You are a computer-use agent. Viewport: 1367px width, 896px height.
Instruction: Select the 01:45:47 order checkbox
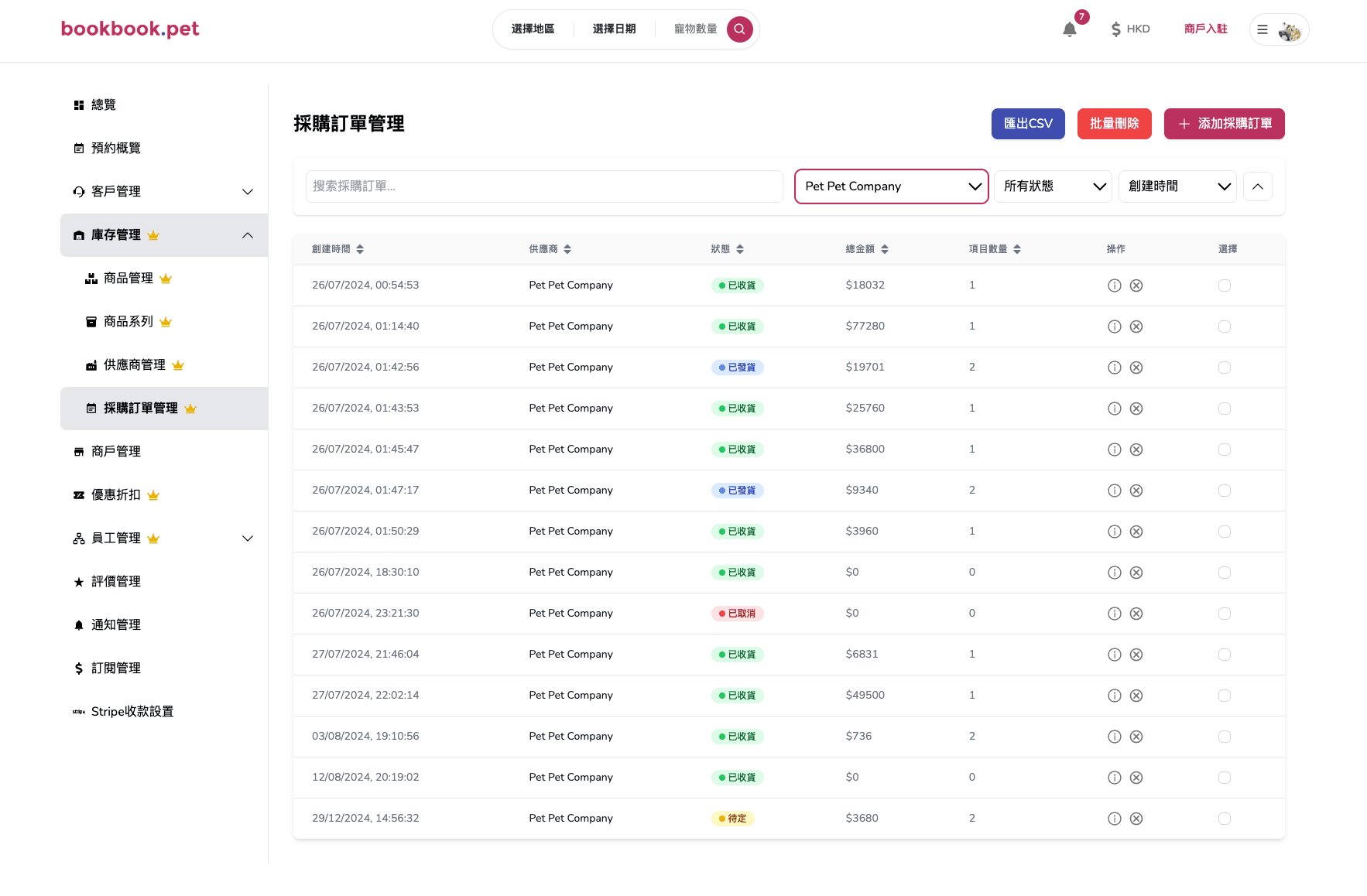coord(1225,450)
